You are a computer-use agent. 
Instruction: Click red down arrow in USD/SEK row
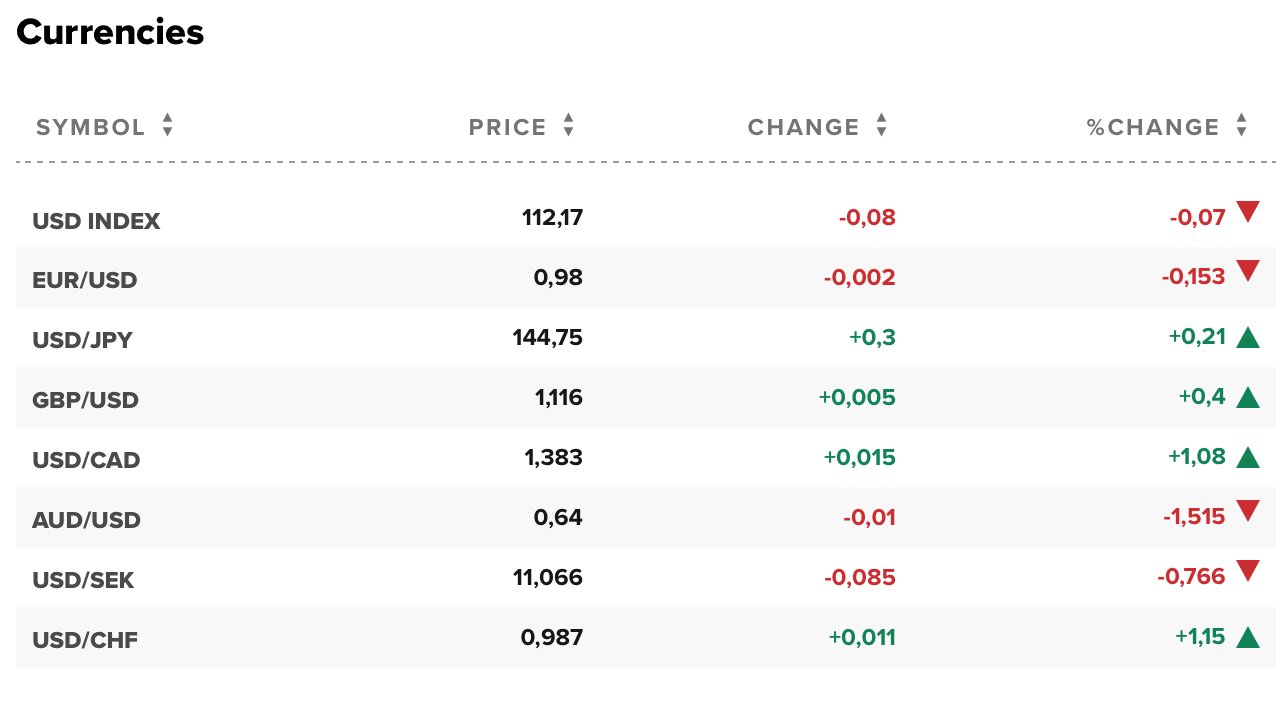1247,571
